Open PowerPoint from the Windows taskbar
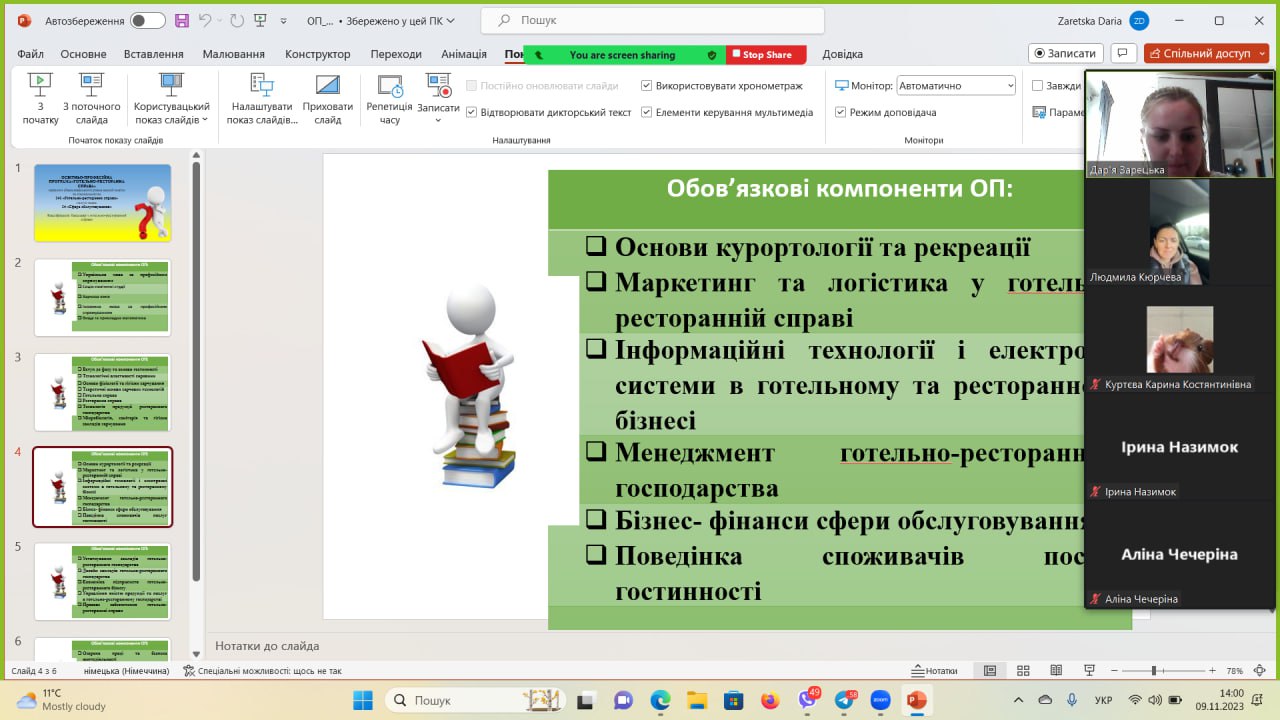 point(916,700)
